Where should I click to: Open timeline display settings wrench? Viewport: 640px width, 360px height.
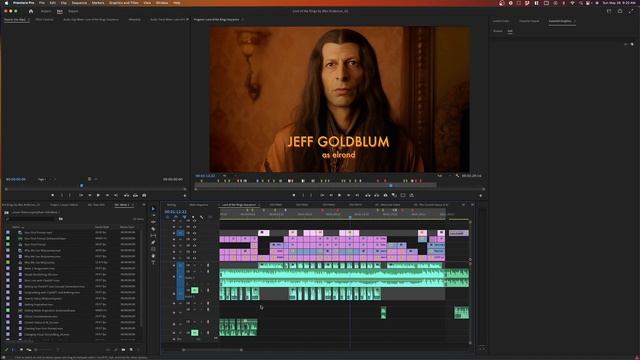[x=202, y=217]
